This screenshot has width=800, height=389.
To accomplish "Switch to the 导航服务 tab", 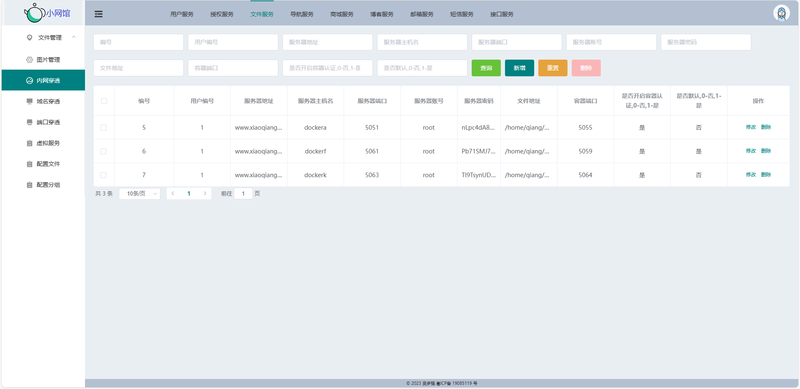I will [302, 14].
